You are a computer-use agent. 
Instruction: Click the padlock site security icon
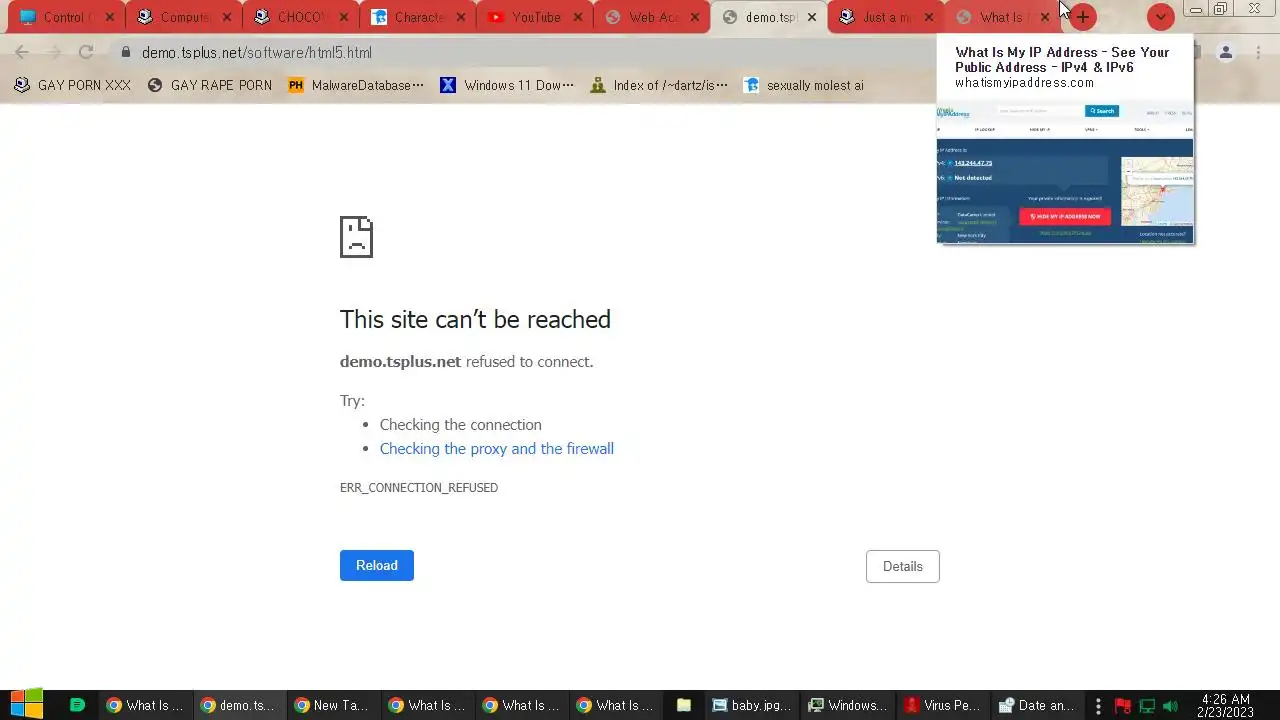point(125,52)
